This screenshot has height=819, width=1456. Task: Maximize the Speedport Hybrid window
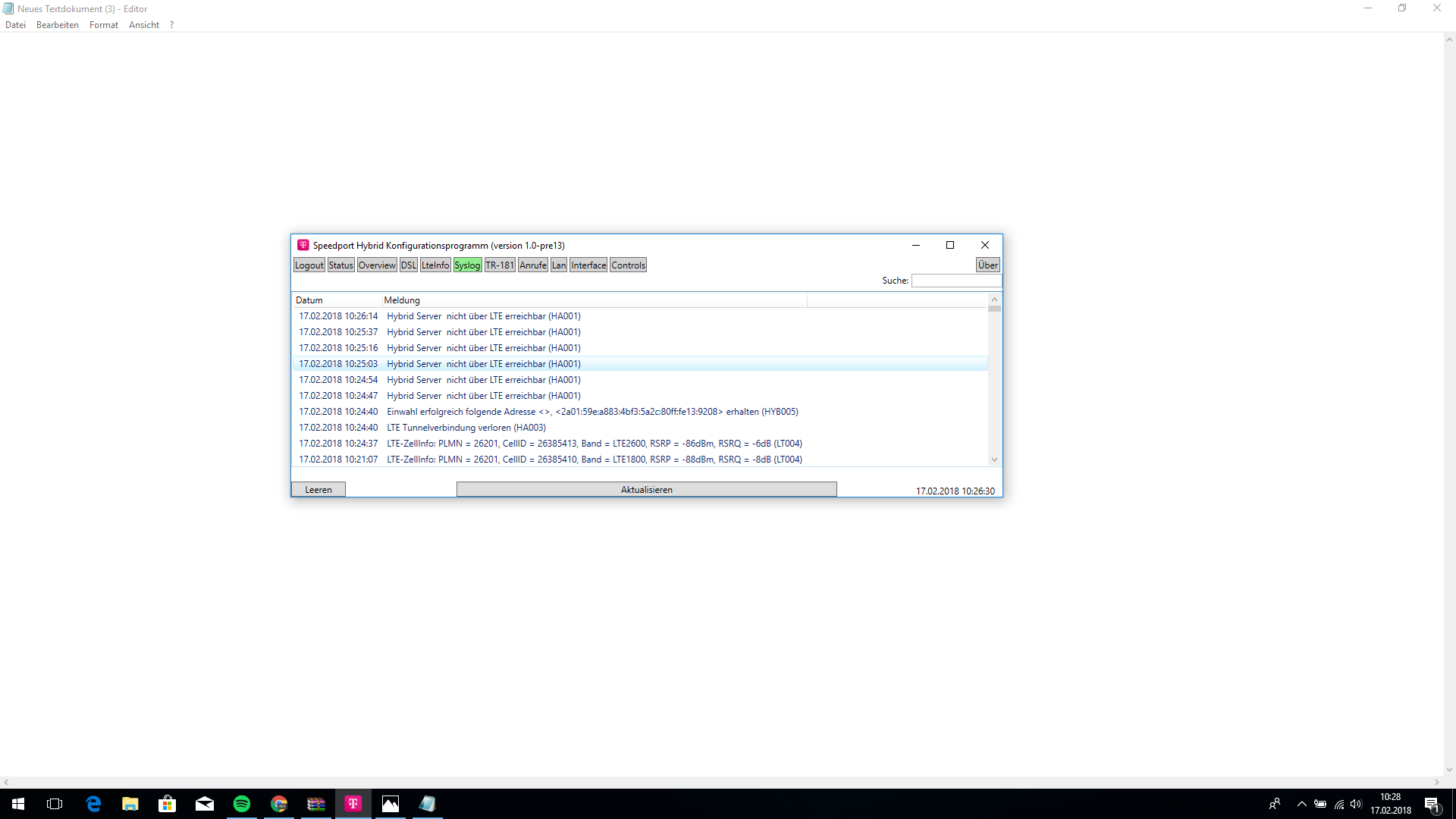coord(950,245)
